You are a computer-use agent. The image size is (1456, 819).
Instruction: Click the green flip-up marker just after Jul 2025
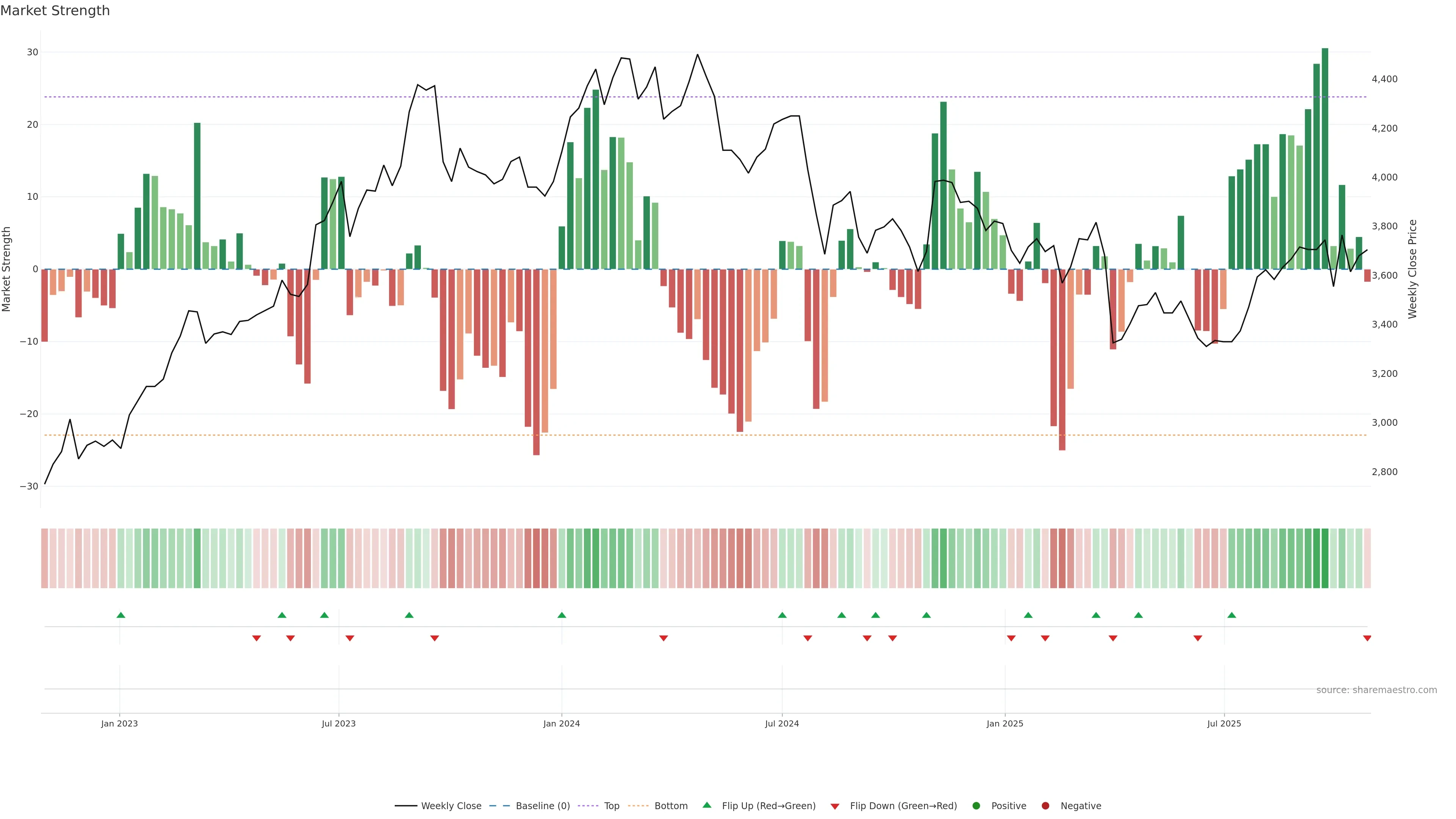[x=1232, y=615]
